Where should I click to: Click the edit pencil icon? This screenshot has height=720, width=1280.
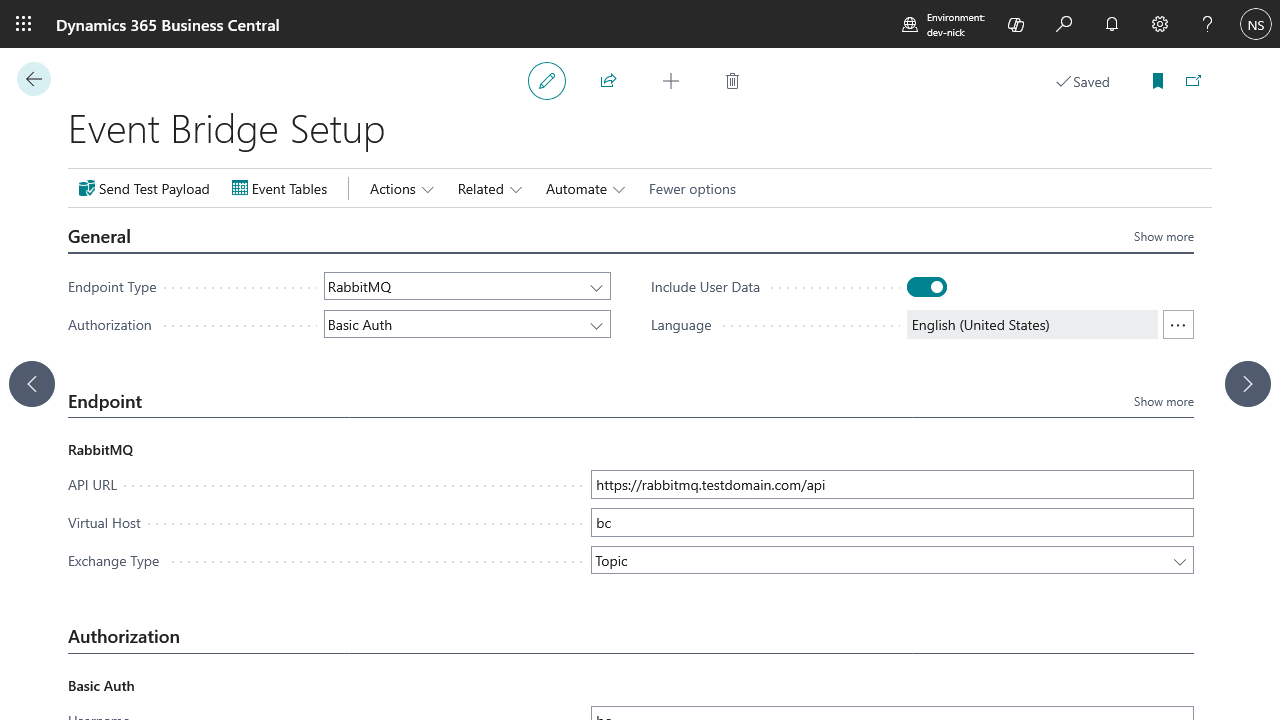click(547, 81)
